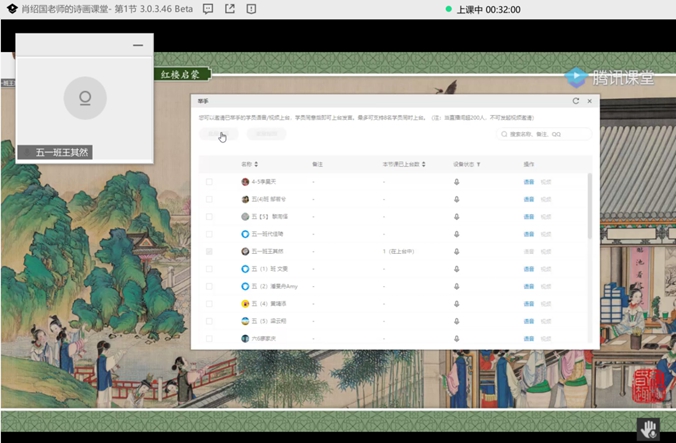Screen dimensions: 676x443
Task: Close the raised-hands dialog
Action: coord(589,101)
